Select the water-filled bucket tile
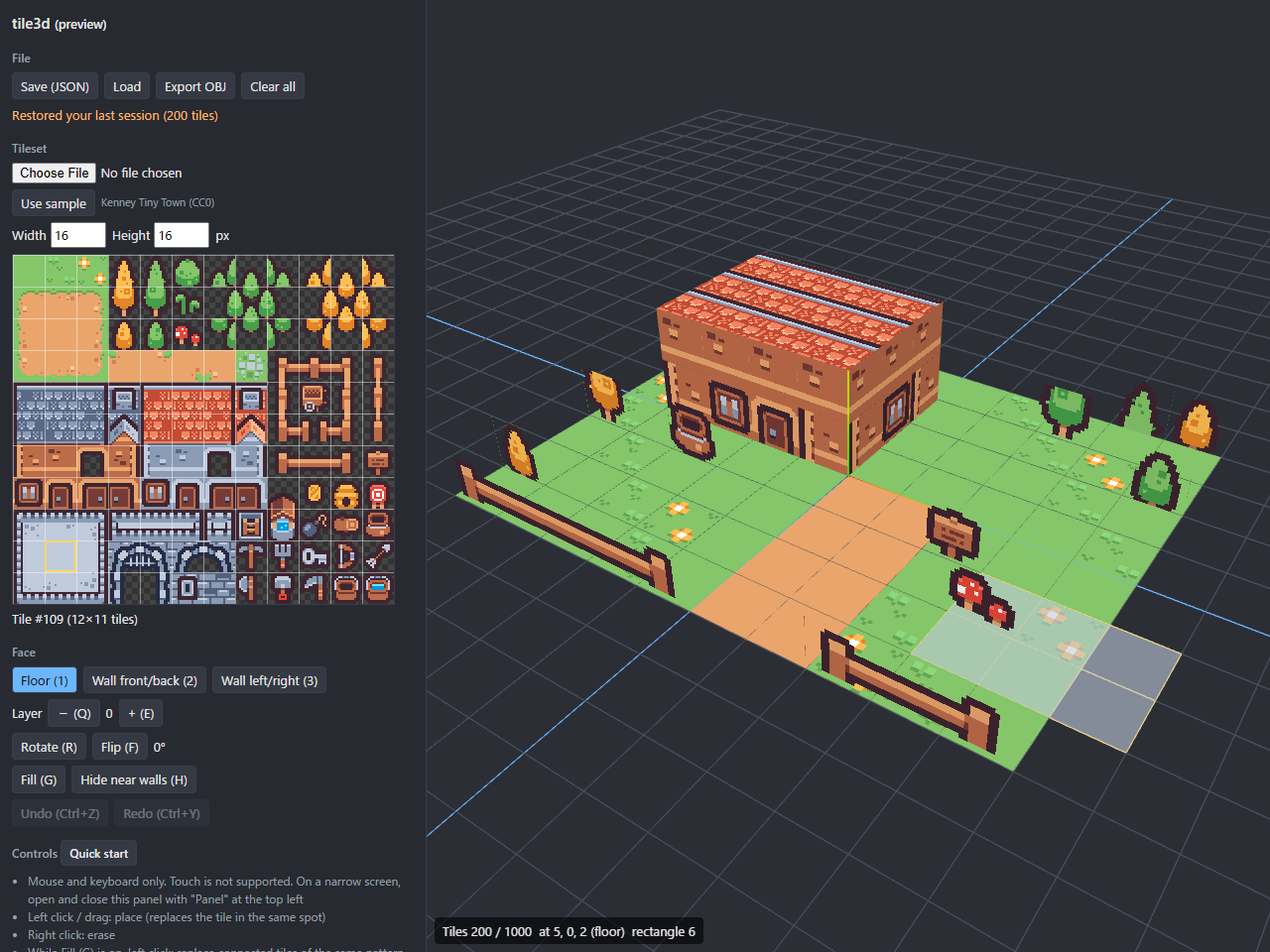The width and height of the screenshot is (1270, 952). pyautogui.click(x=378, y=588)
